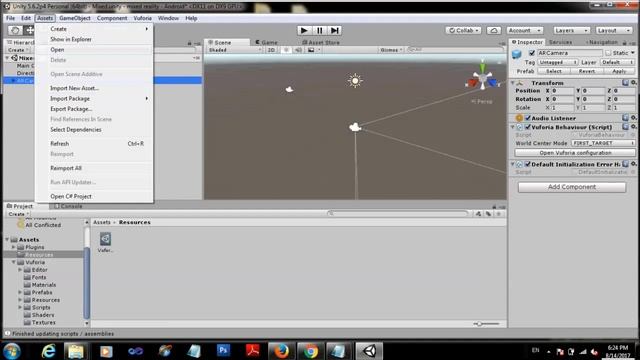Viewport: 640px width, 360px height.
Task: Open Firefox from the taskbar
Action: (x=281, y=351)
